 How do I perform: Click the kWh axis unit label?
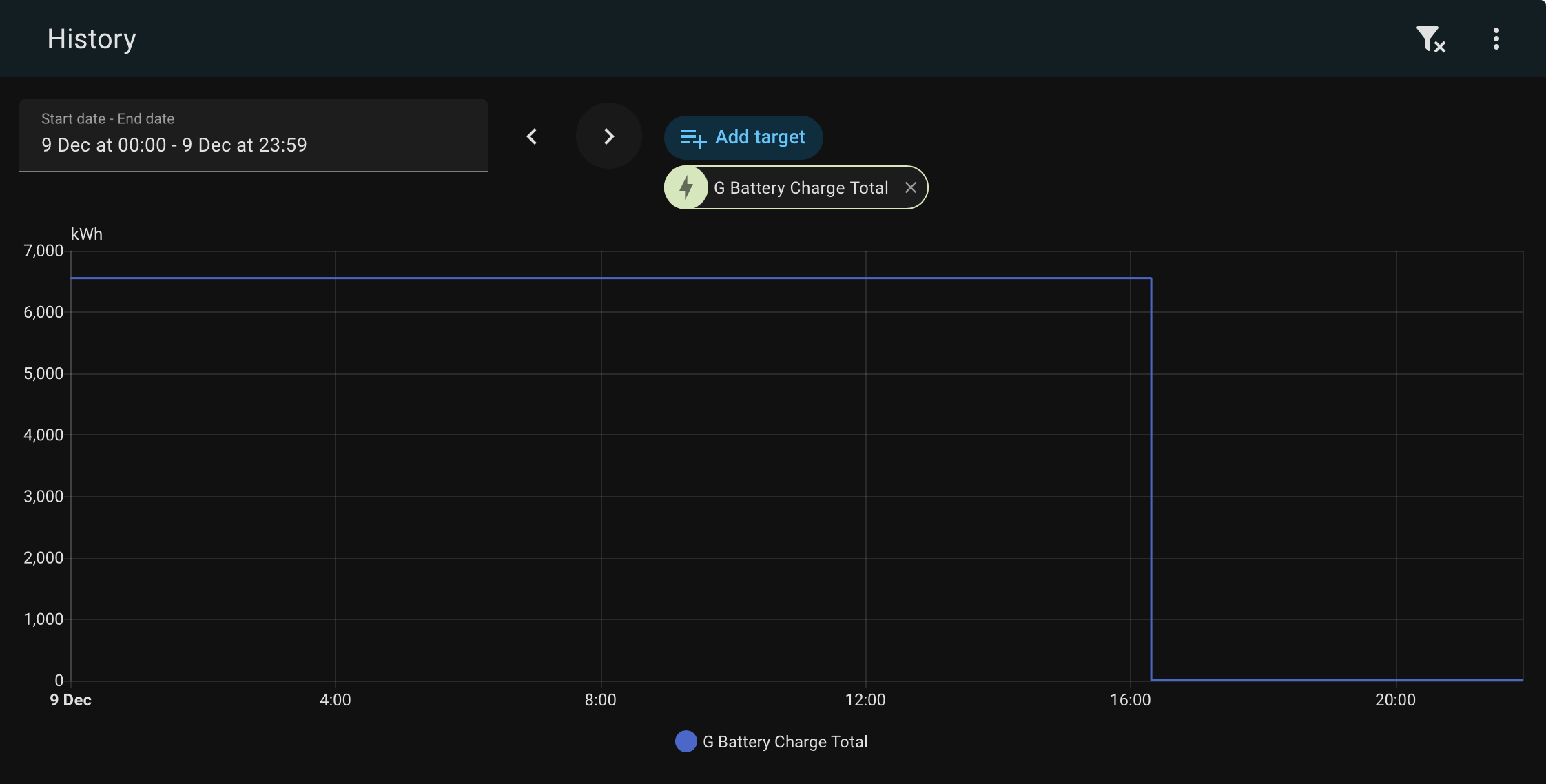coord(87,234)
